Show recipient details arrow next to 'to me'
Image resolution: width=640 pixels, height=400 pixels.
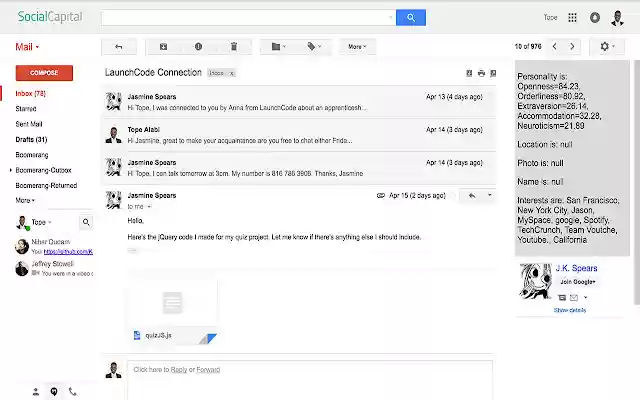click(149, 207)
